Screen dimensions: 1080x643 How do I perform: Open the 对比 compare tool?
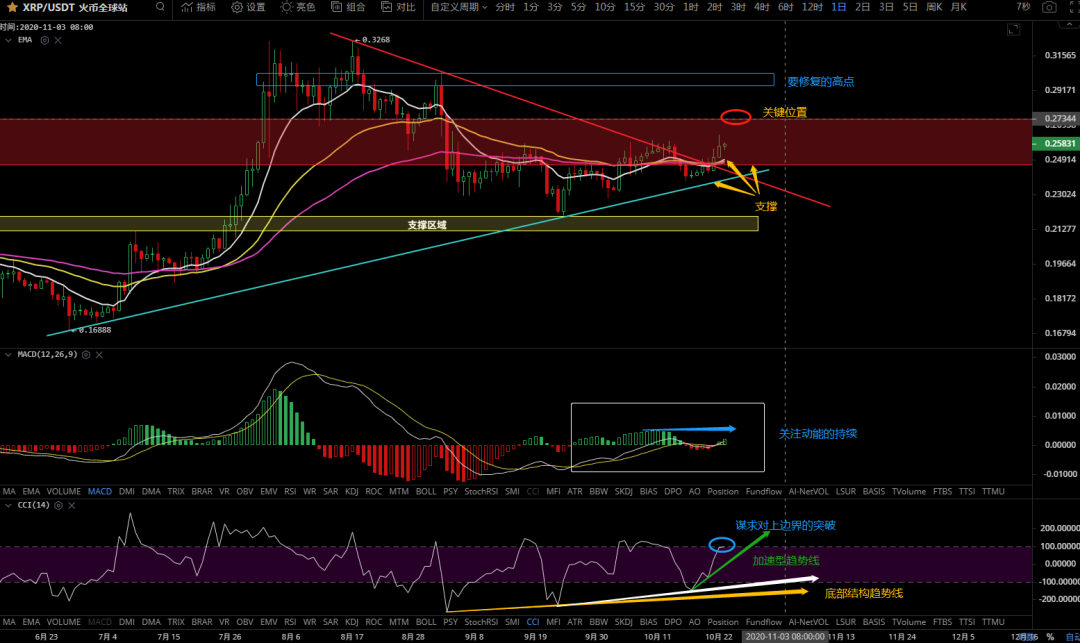click(x=398, y=7)
